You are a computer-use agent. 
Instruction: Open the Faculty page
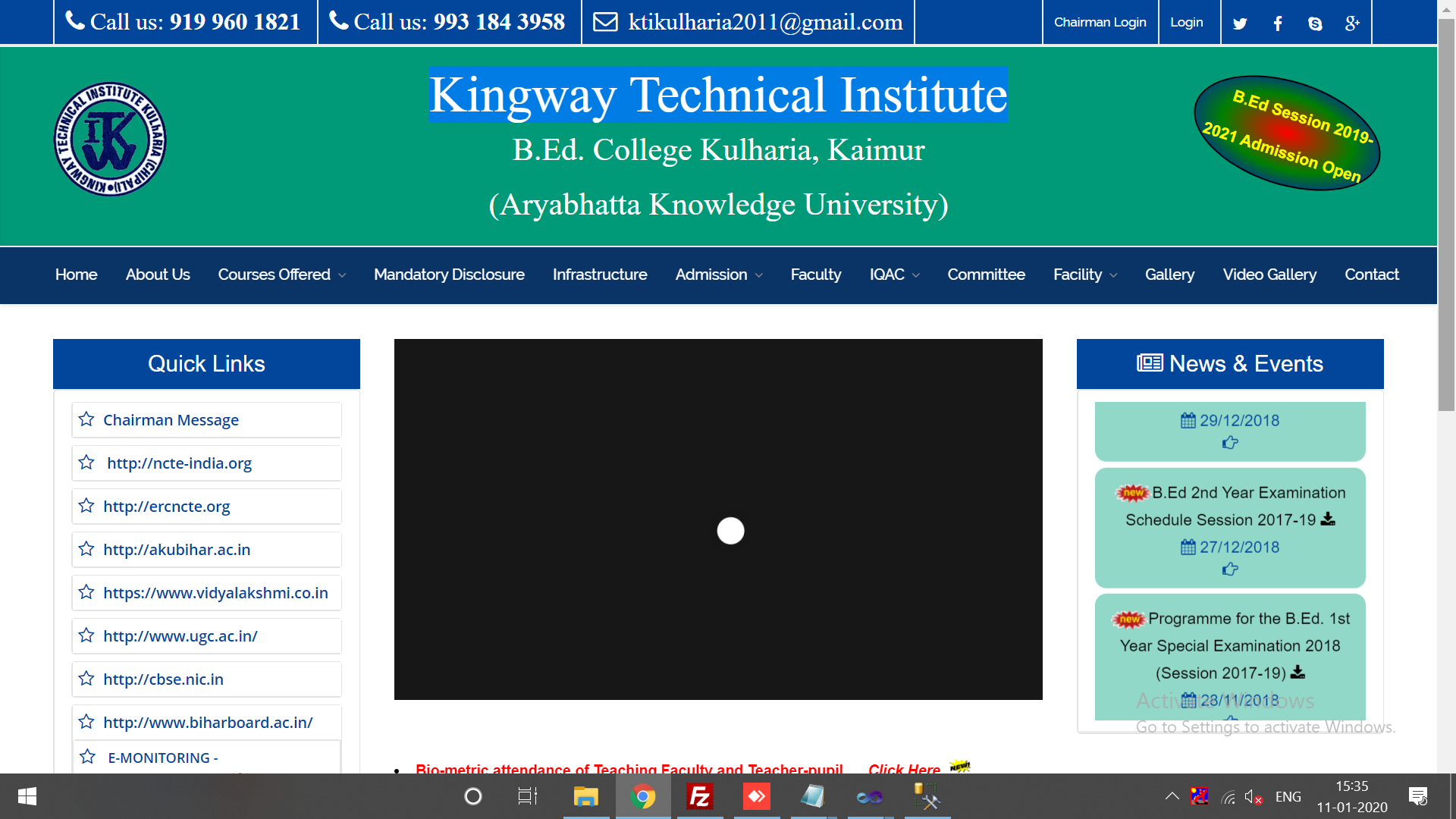point(816,275)
